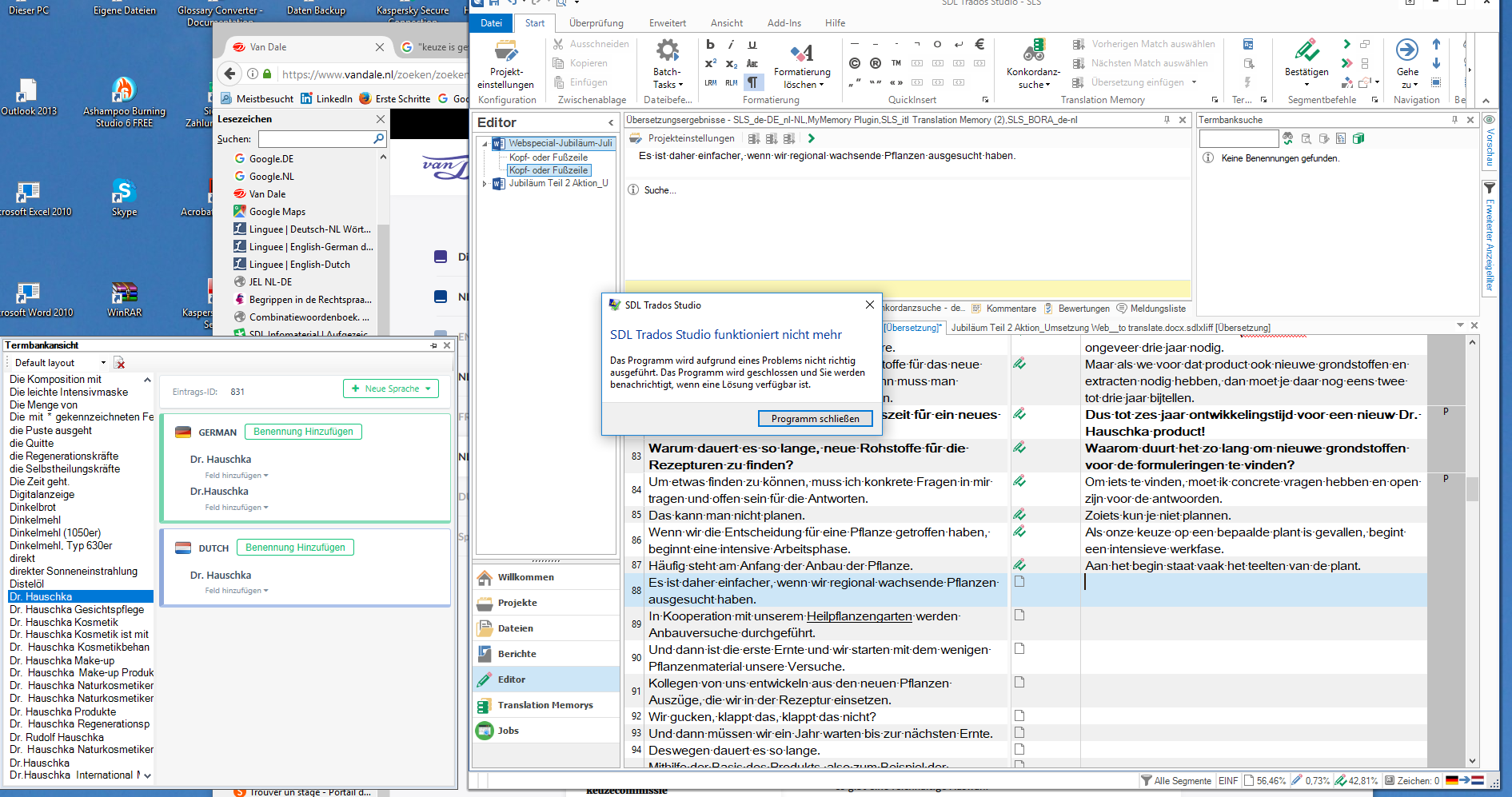Image resolution: width=1512 pixels, height=797 pixels.
Task: Apply italic formatting in the Formatierung group
Action: 731,45
